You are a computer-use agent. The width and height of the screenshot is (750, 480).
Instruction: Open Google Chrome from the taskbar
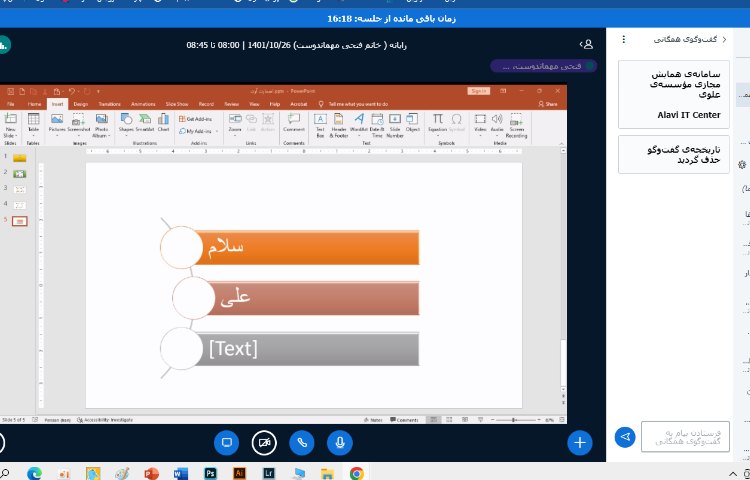coord(356,472)
